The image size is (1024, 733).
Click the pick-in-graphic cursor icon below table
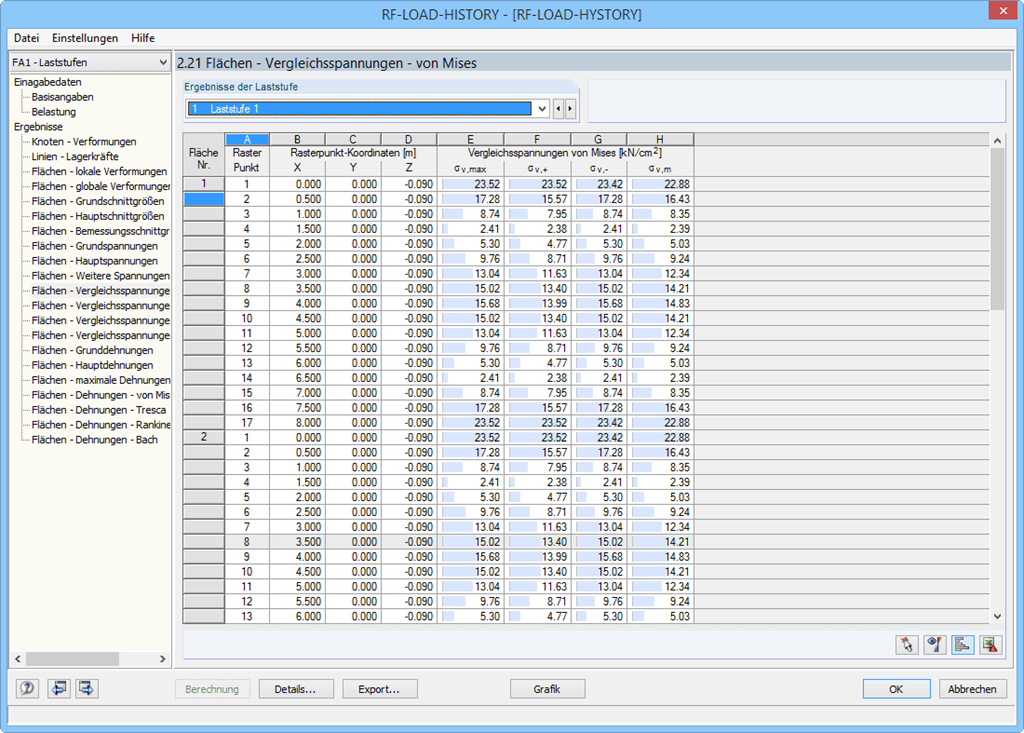907,645
